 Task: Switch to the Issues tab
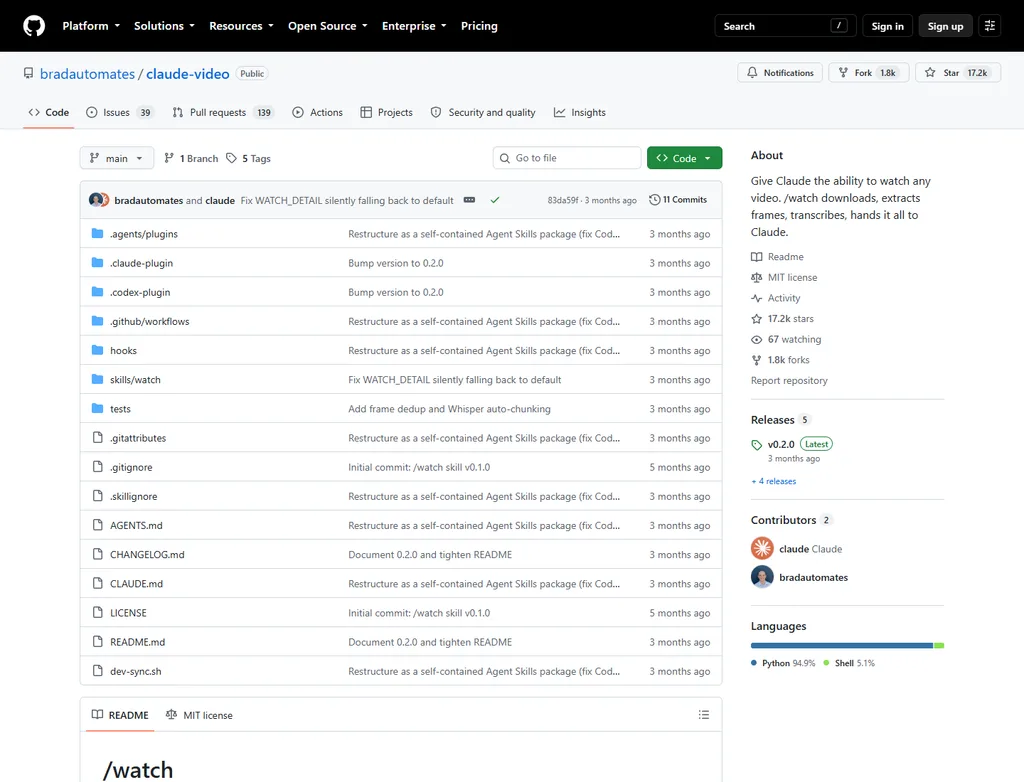119,112
